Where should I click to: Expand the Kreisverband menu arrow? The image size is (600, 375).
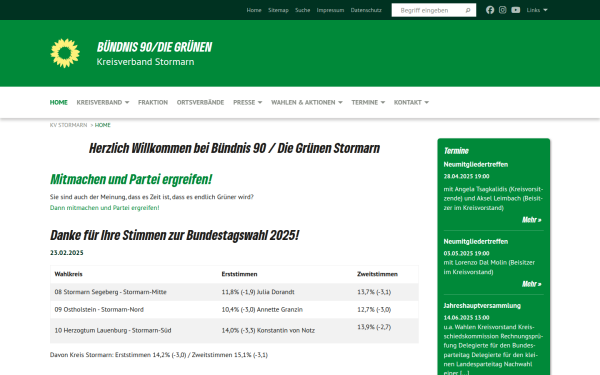click(127, 103)
